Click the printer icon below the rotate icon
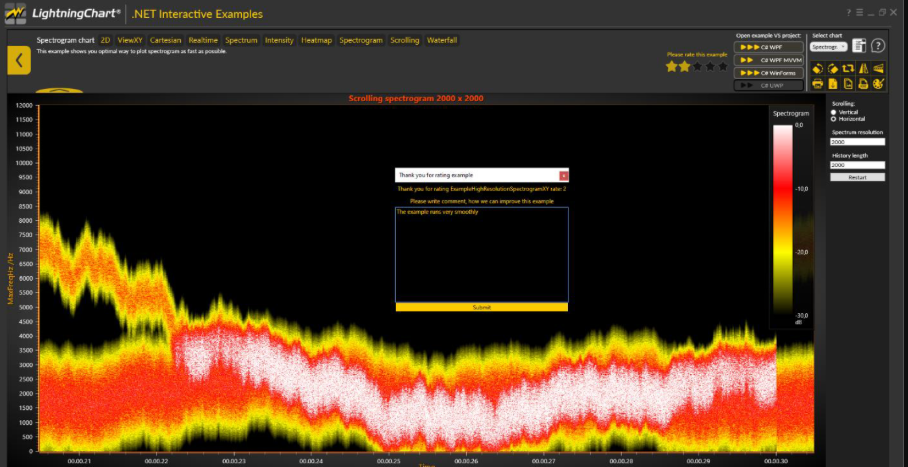 click(x=818, y=84)
